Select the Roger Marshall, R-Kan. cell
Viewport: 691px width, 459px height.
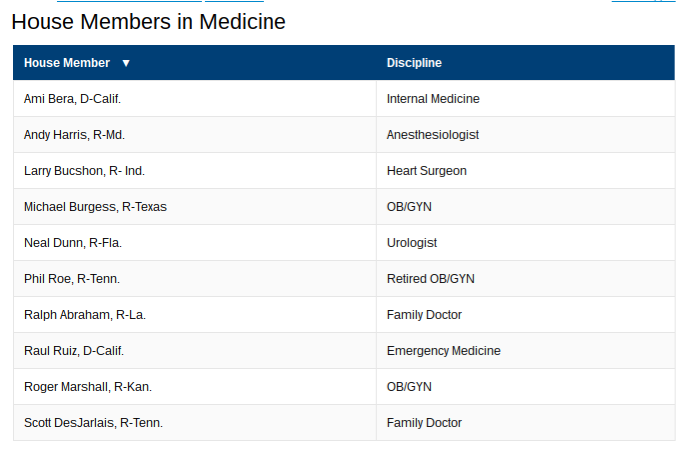pos(195,387)
